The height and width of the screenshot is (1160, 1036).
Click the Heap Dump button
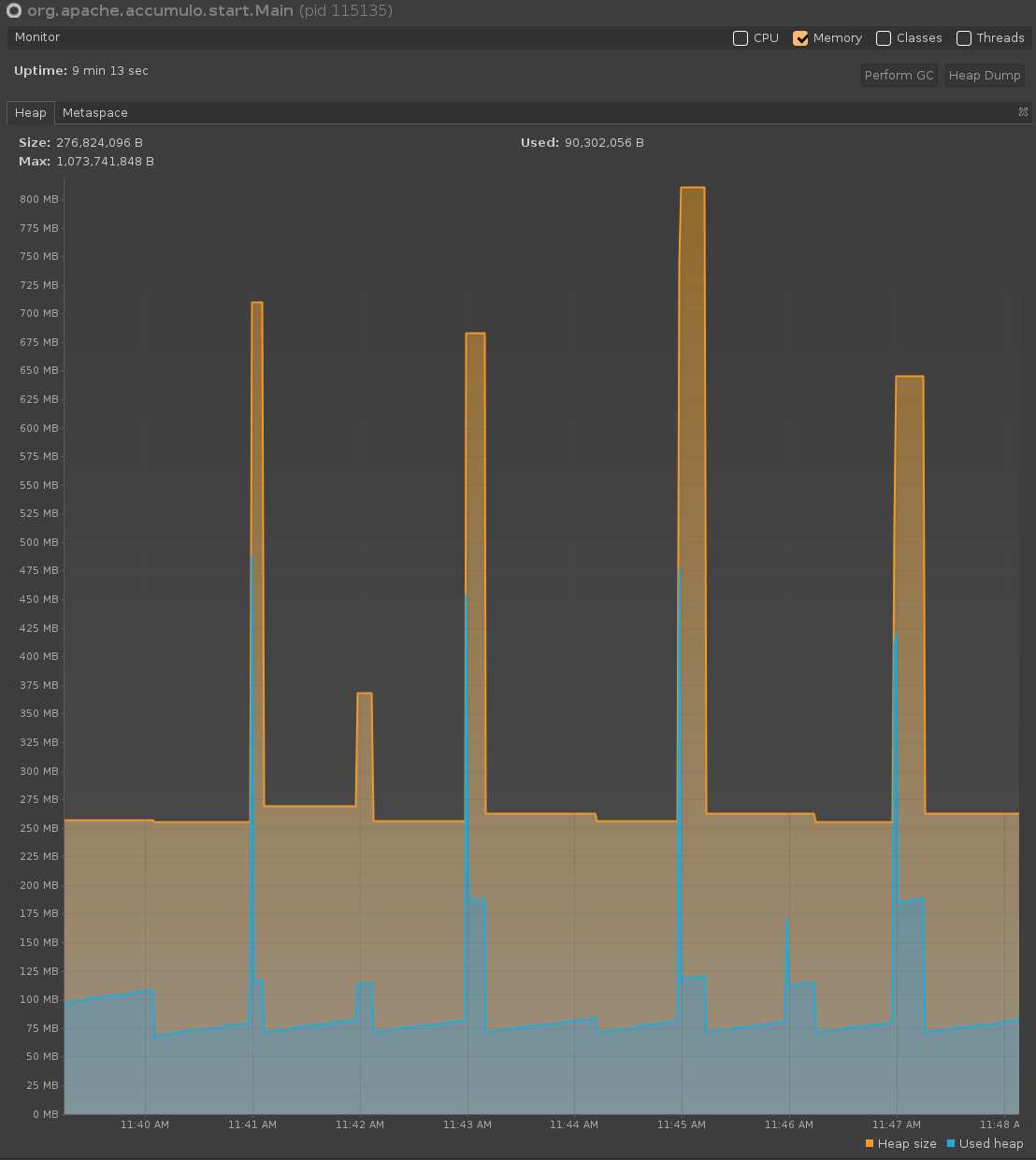coord(985,76)
